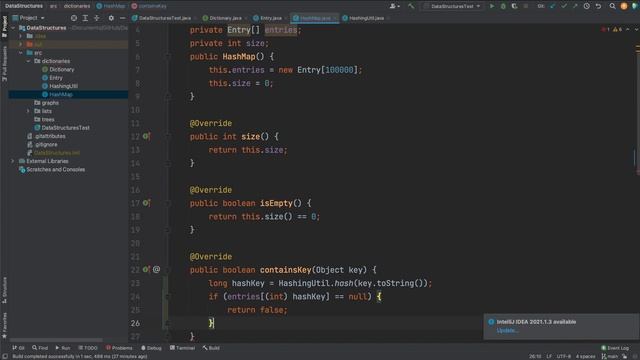
Task: Collapse the dictionaries package
Action: click(x=29, y=61)
